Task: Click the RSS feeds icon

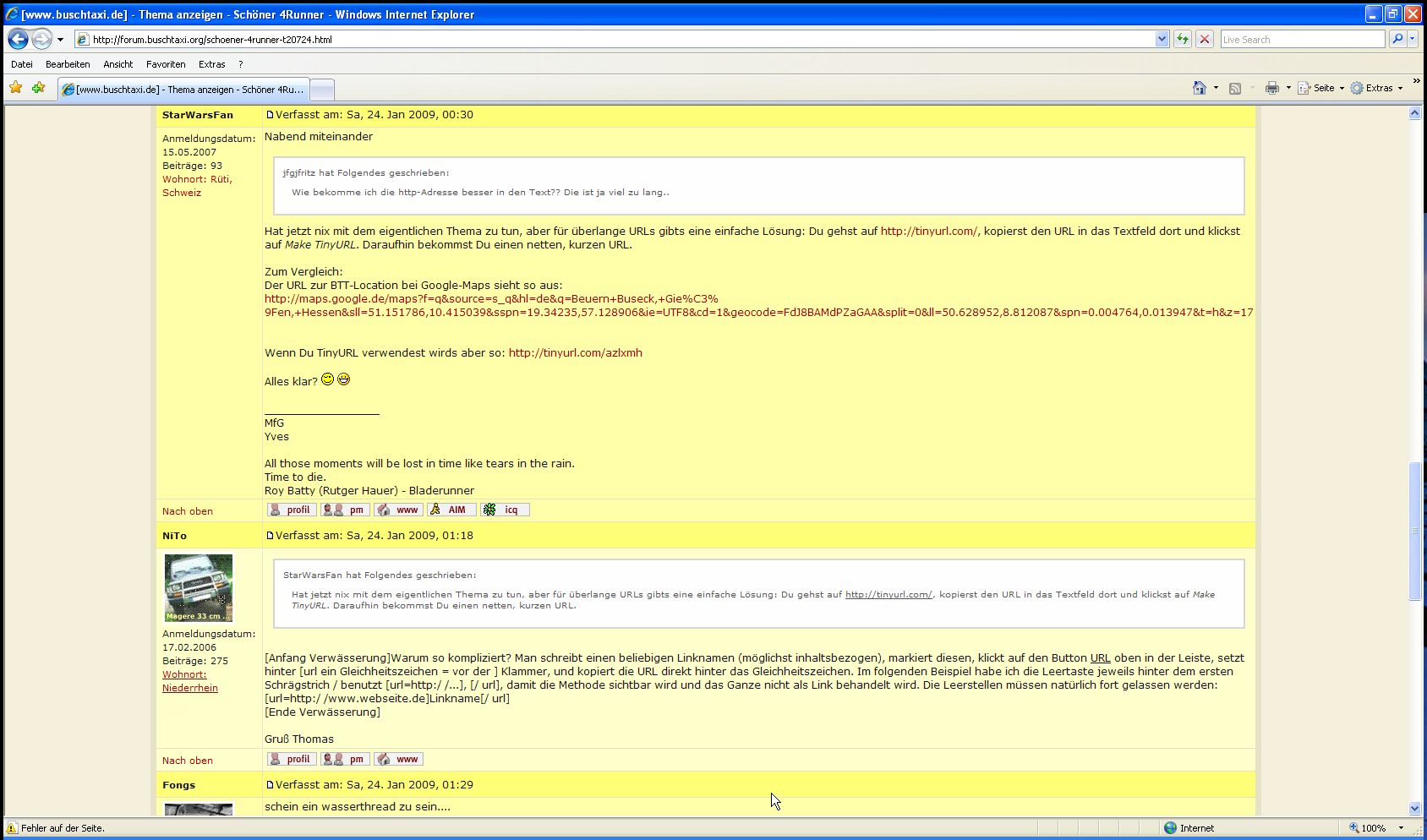Action: coord(1235,88)
